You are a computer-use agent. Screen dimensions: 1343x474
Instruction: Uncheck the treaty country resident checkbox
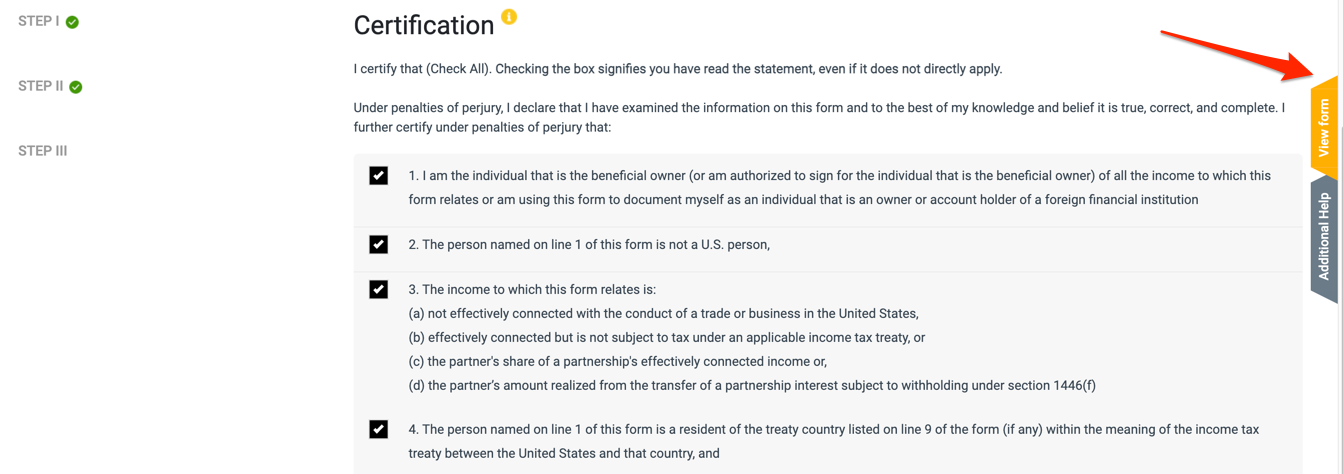pyautogui.click(x=379, y=430)
